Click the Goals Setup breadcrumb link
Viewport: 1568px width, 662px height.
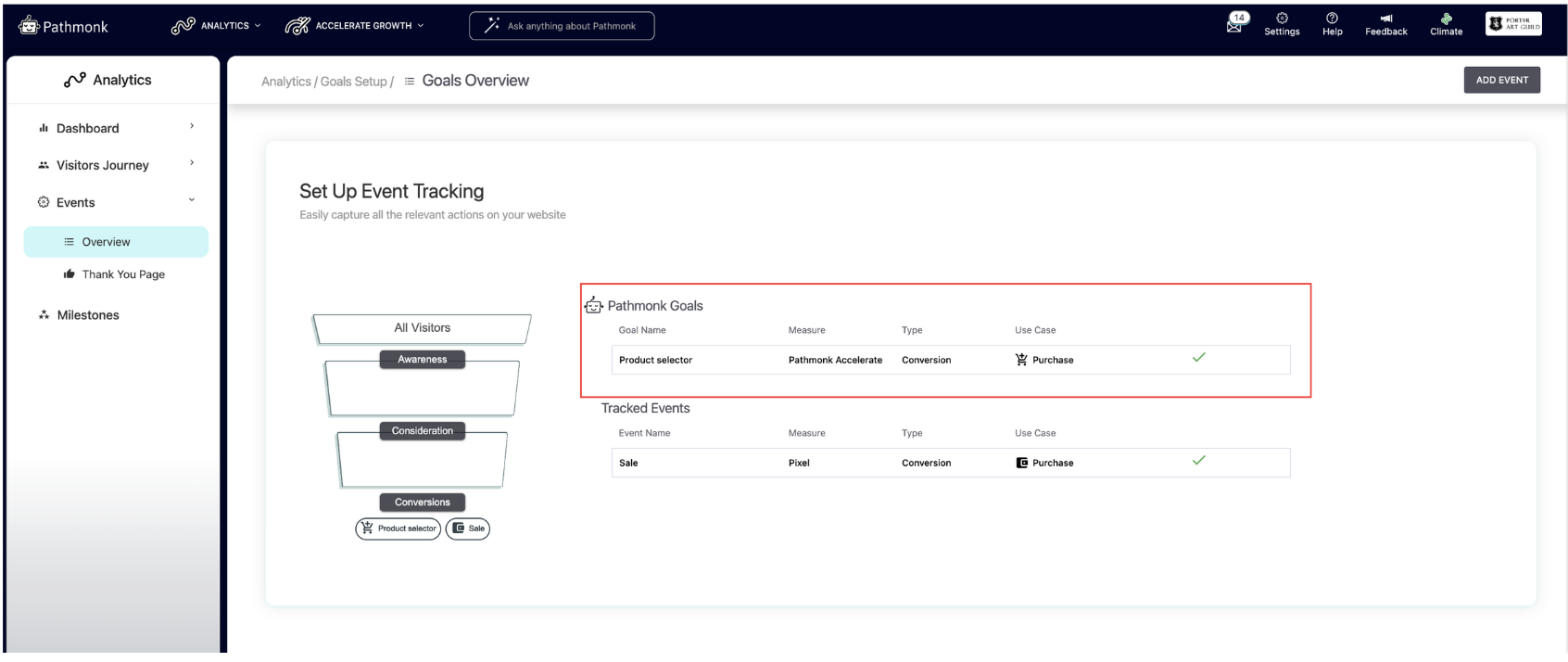(x=353, y=82)
